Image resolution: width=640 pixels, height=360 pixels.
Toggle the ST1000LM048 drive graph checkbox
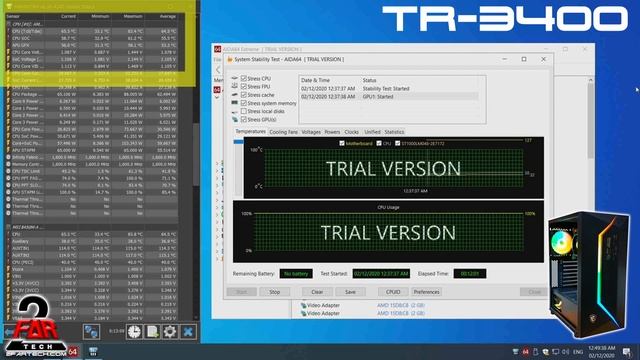397,143
